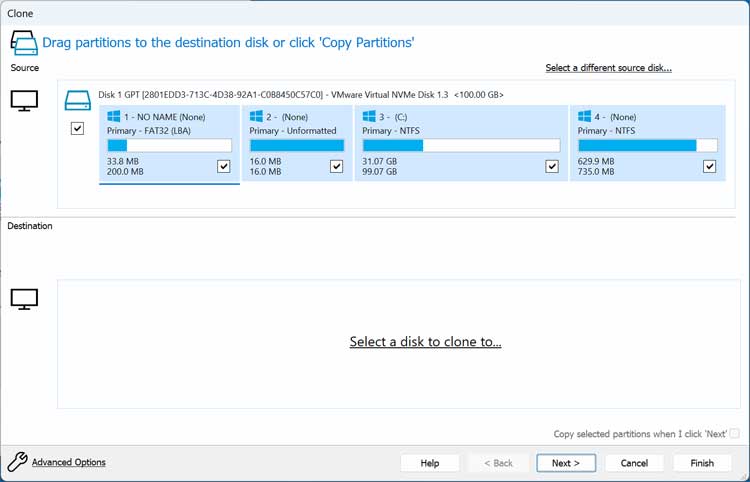Click the 'Drag partitions to the destination disk' heading
The height and width of the screenshot is (482, 750).
point(228,43)
